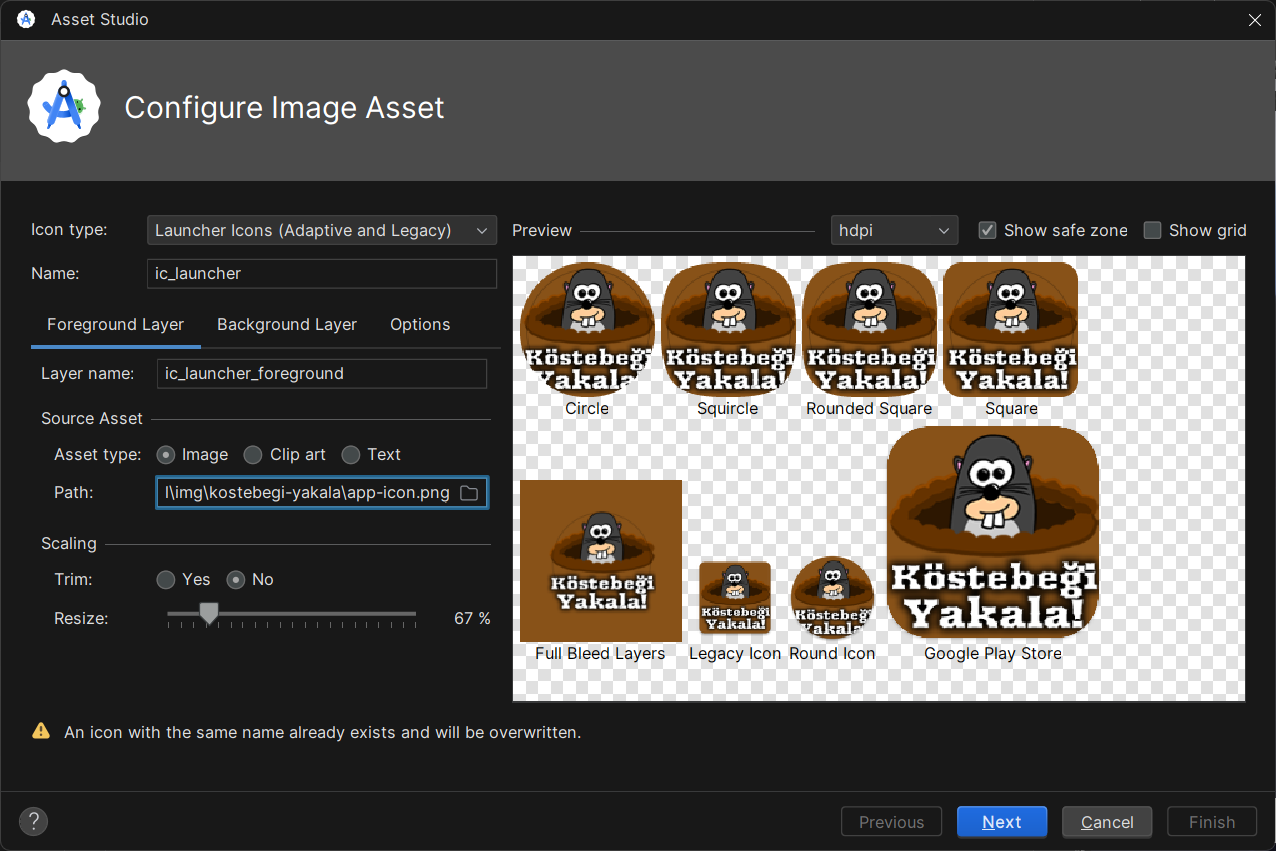Screen dimensions: 1276x851
Task: Select Clip art asset type radio button
Action: [x=253, y=455]
